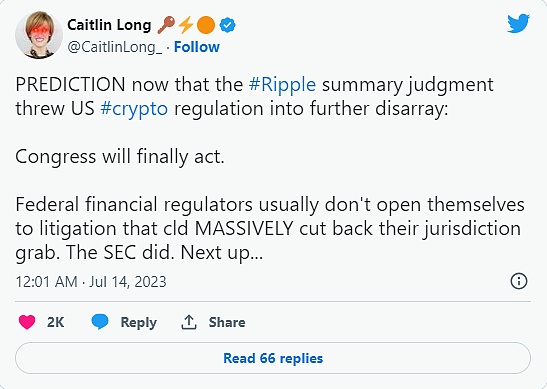Click the lightning bolt emoji

click(x=186, y=25)
